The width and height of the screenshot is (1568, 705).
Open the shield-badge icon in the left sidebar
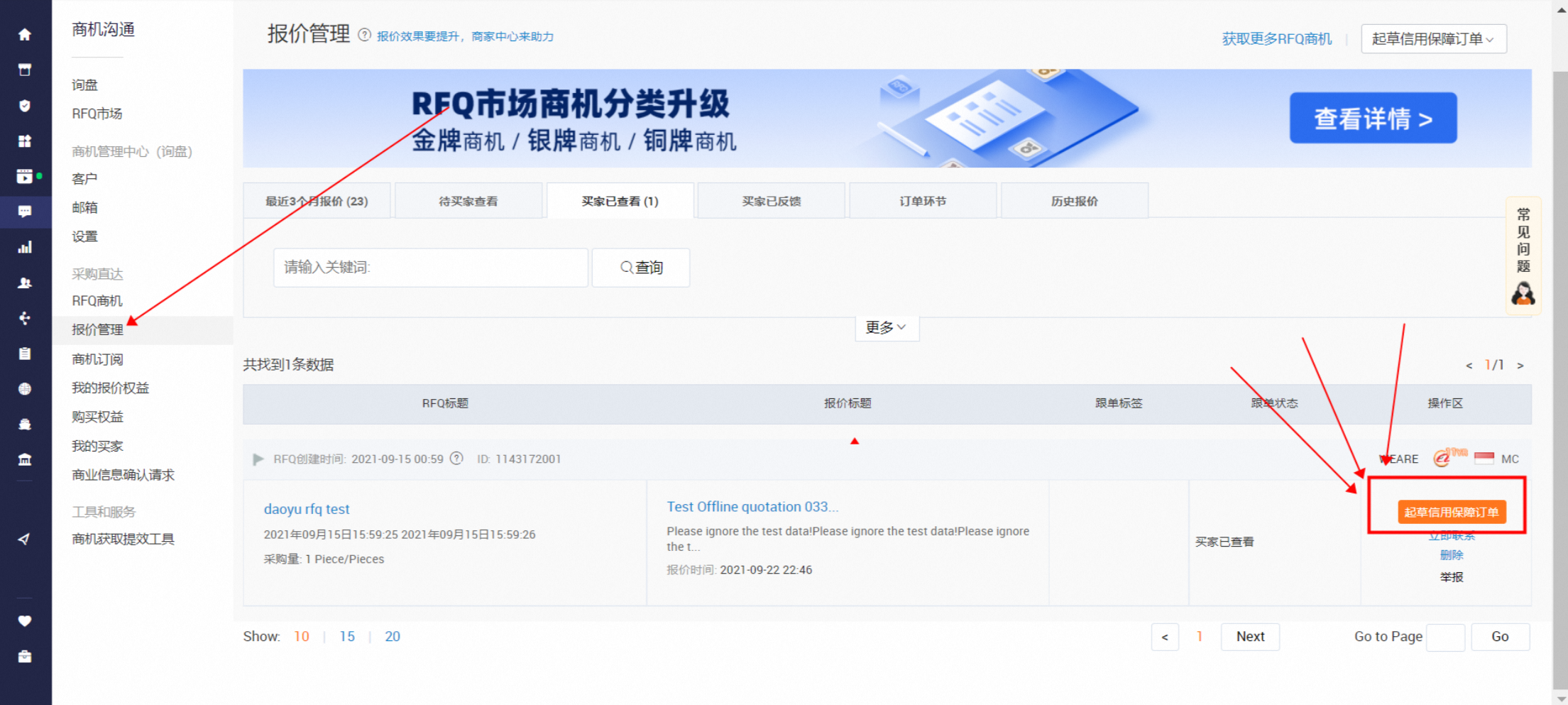click(x=25, y=105)
